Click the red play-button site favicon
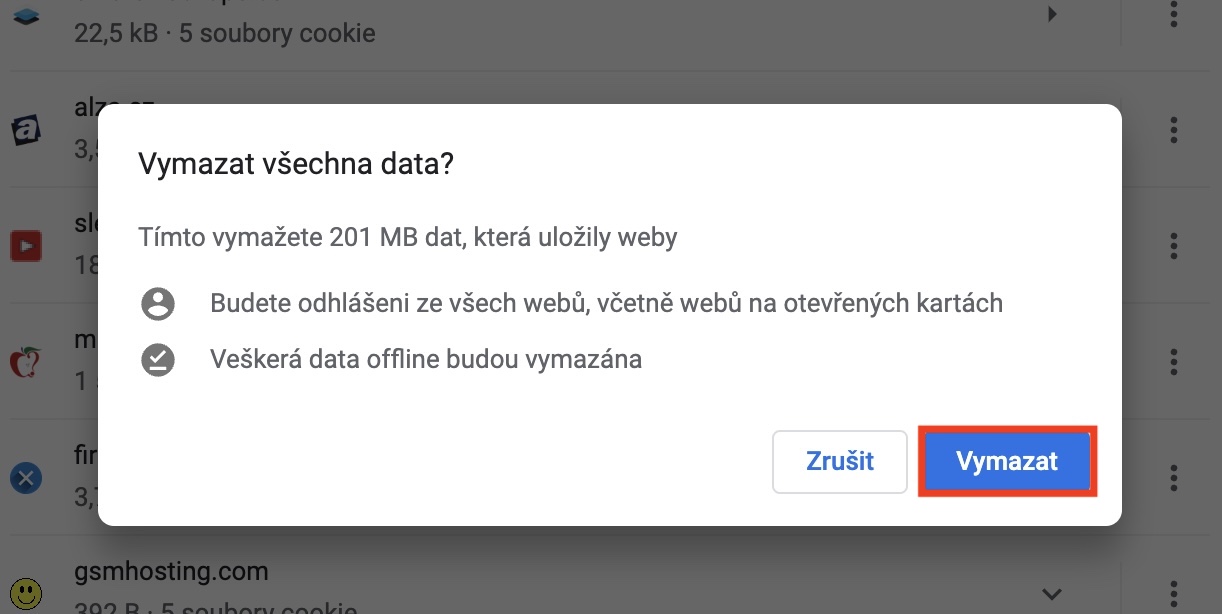 pyautogui.click(x=26, y=245)
